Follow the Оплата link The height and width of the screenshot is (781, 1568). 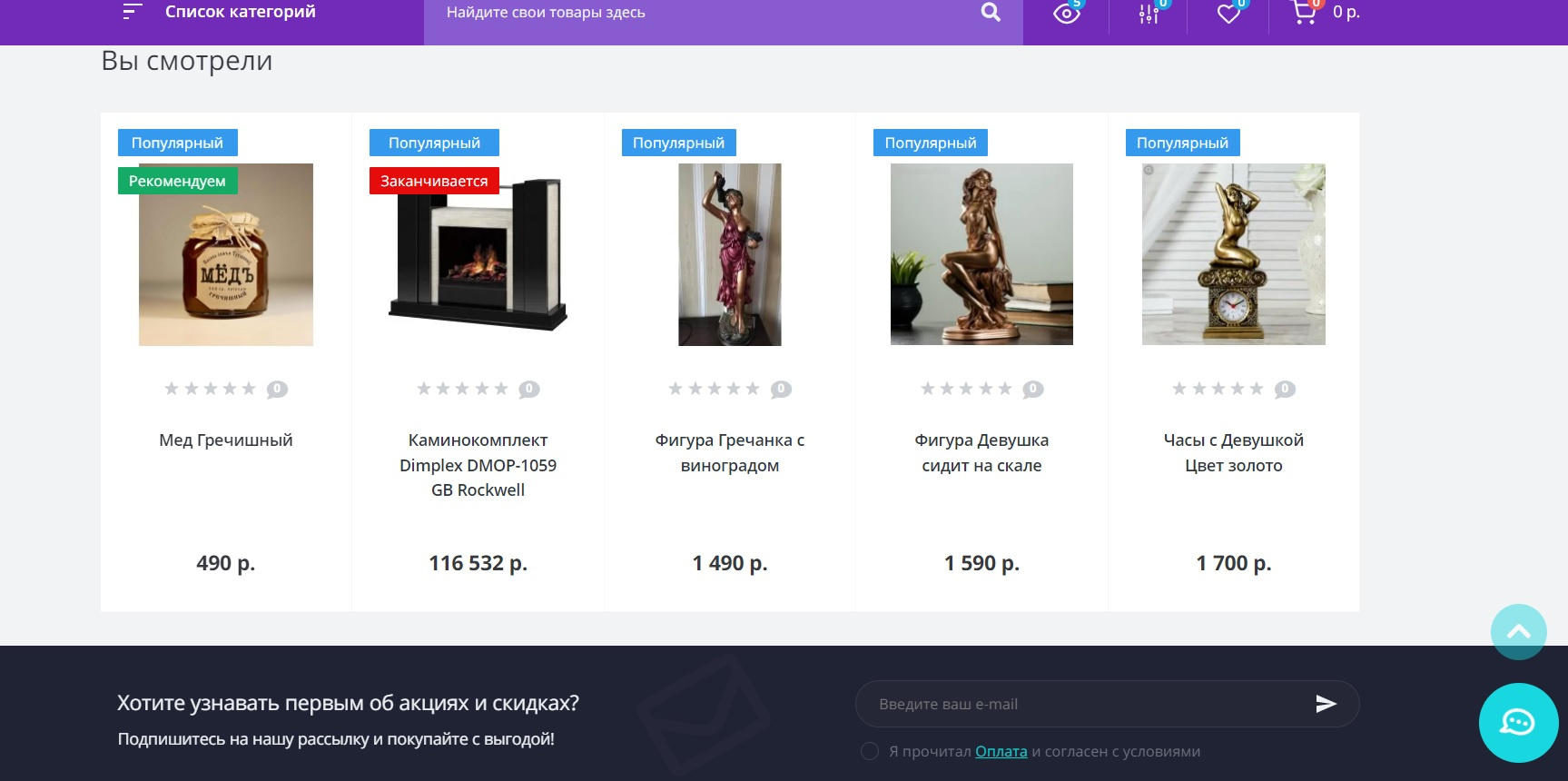click(1001, 751)
